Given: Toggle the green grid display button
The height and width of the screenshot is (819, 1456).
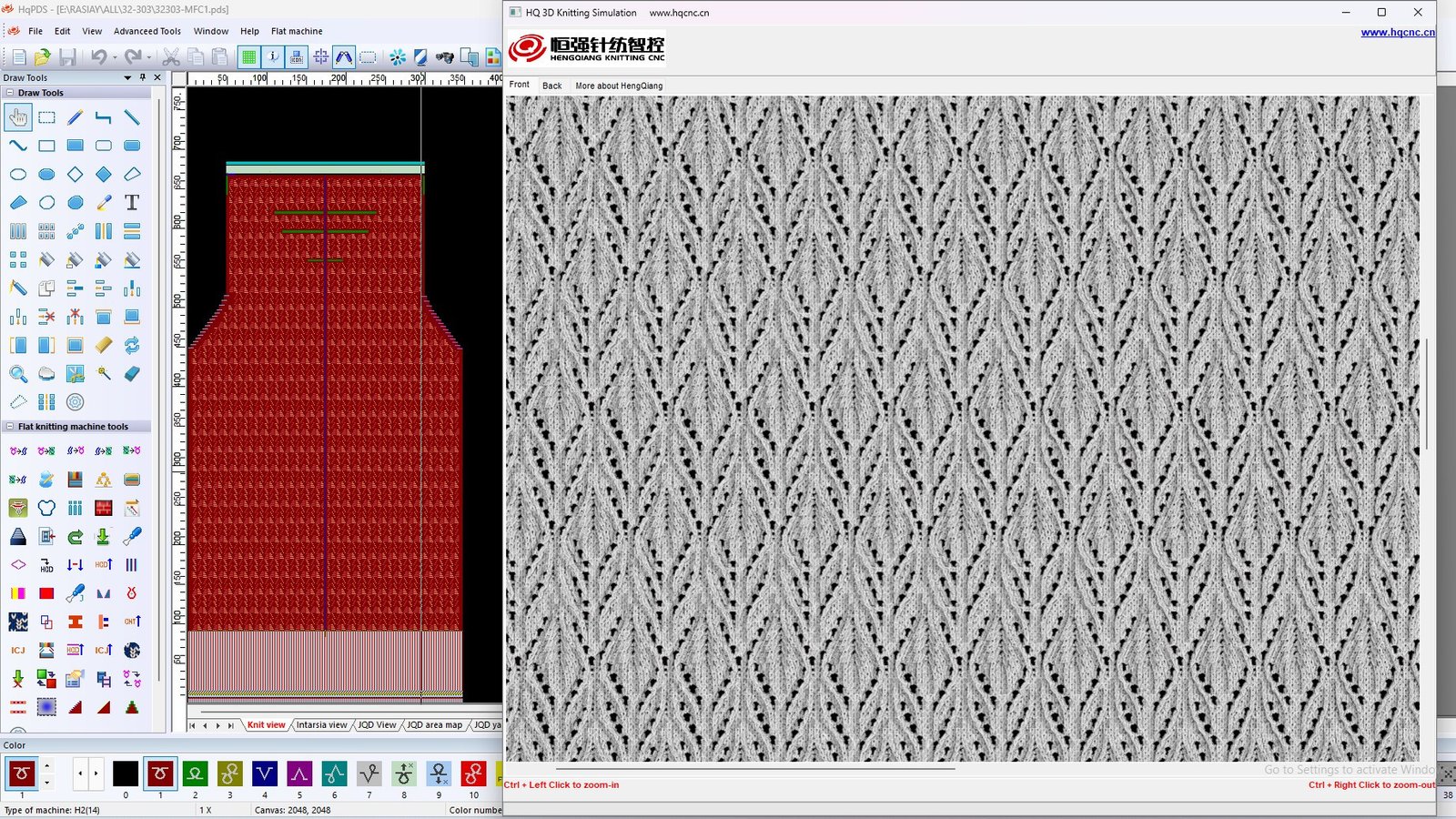Looking at the screenshot, I should [x=248, y=57].
